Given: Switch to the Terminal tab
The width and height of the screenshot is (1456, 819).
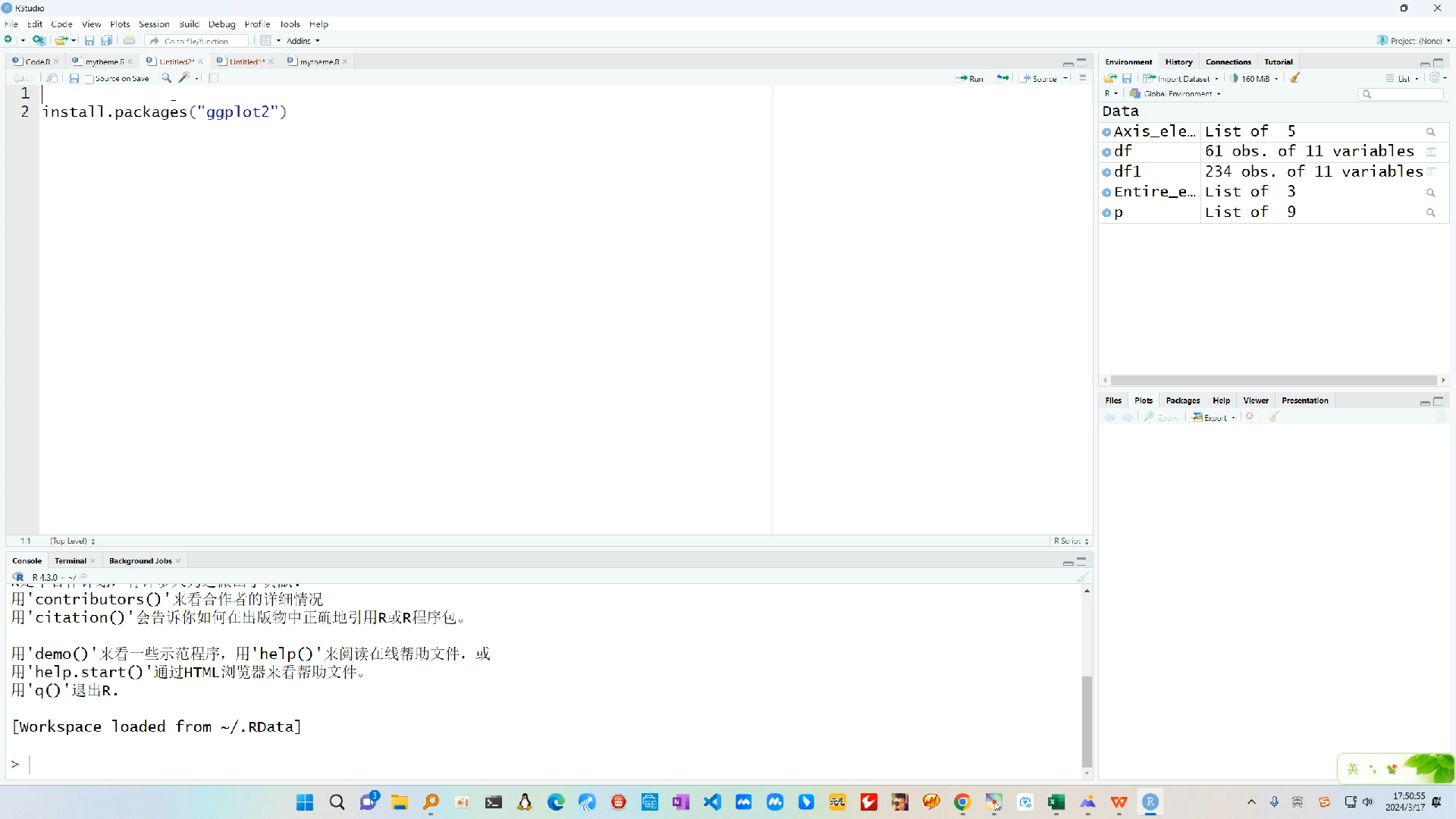Looking at the screenshot, I should click(70, 561).
